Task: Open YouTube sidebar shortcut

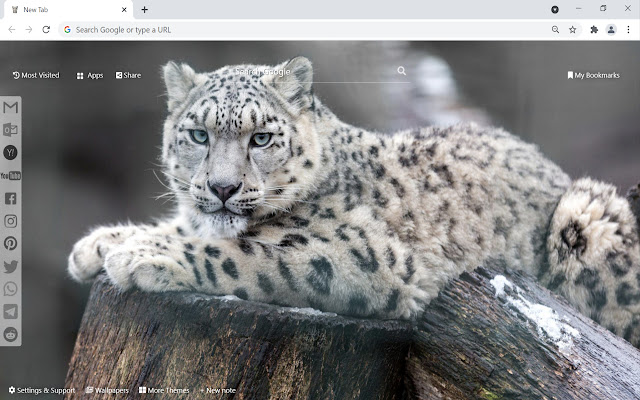Action: tap(11, 176)
